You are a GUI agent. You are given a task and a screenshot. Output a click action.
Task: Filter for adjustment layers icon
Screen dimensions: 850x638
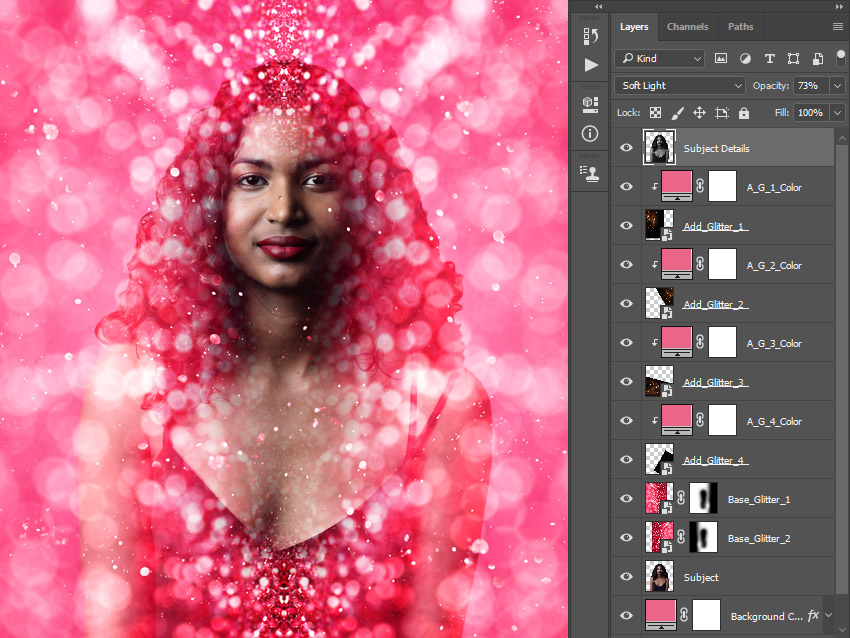pyautogui.click(x=745, y=59)
